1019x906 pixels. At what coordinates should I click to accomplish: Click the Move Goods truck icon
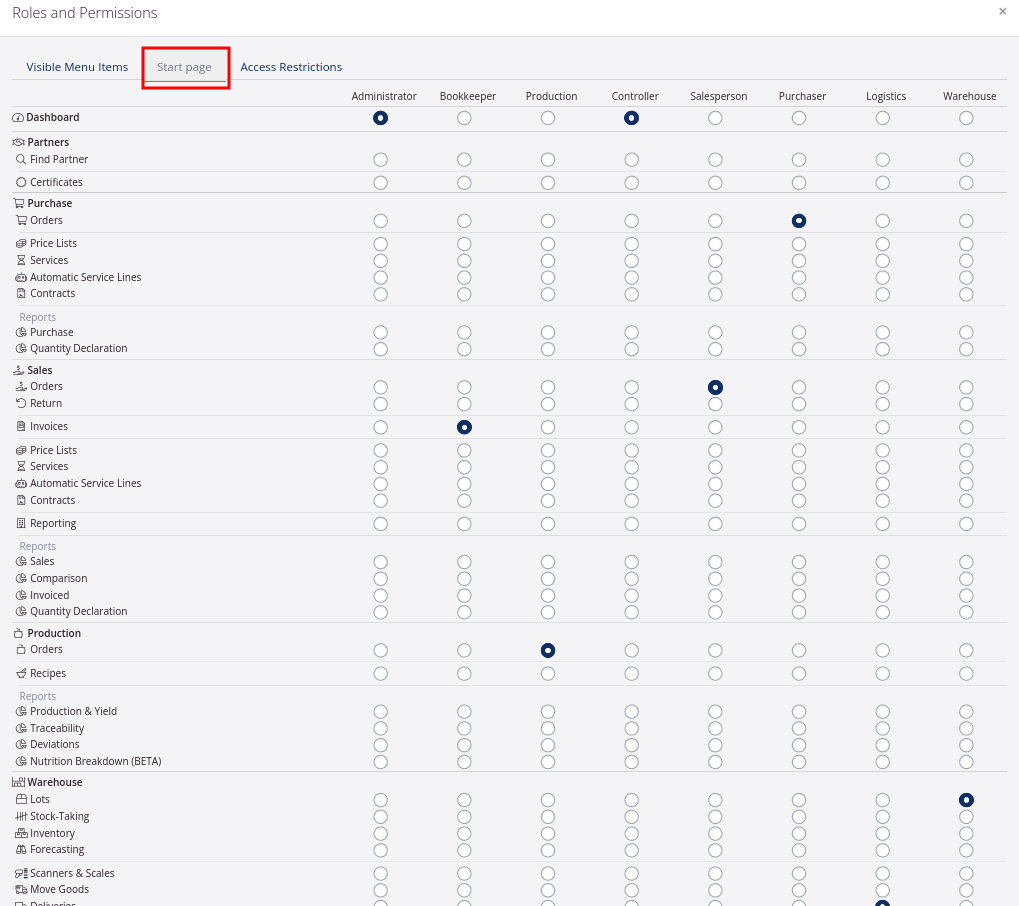click(21, 890)
